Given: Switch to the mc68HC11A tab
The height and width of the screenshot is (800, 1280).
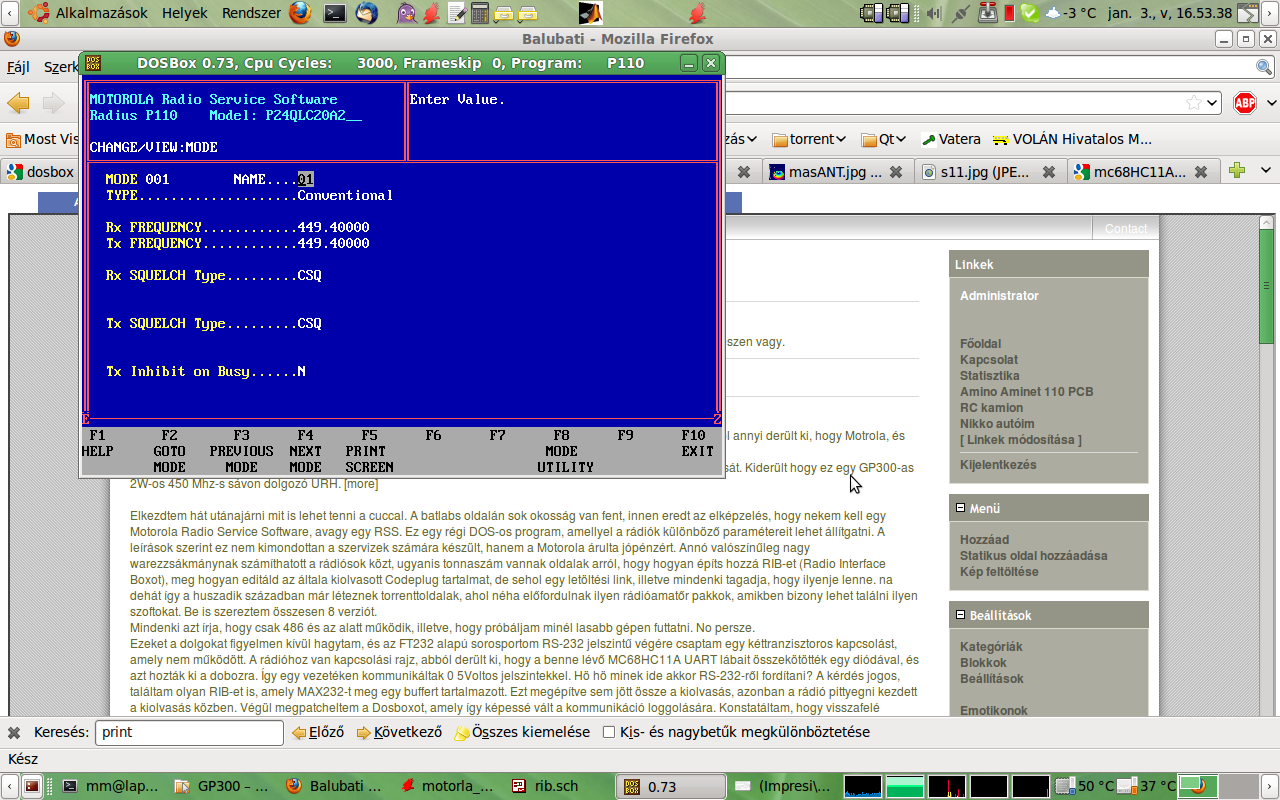Looking at the screenshot, I should point(1141,172).
